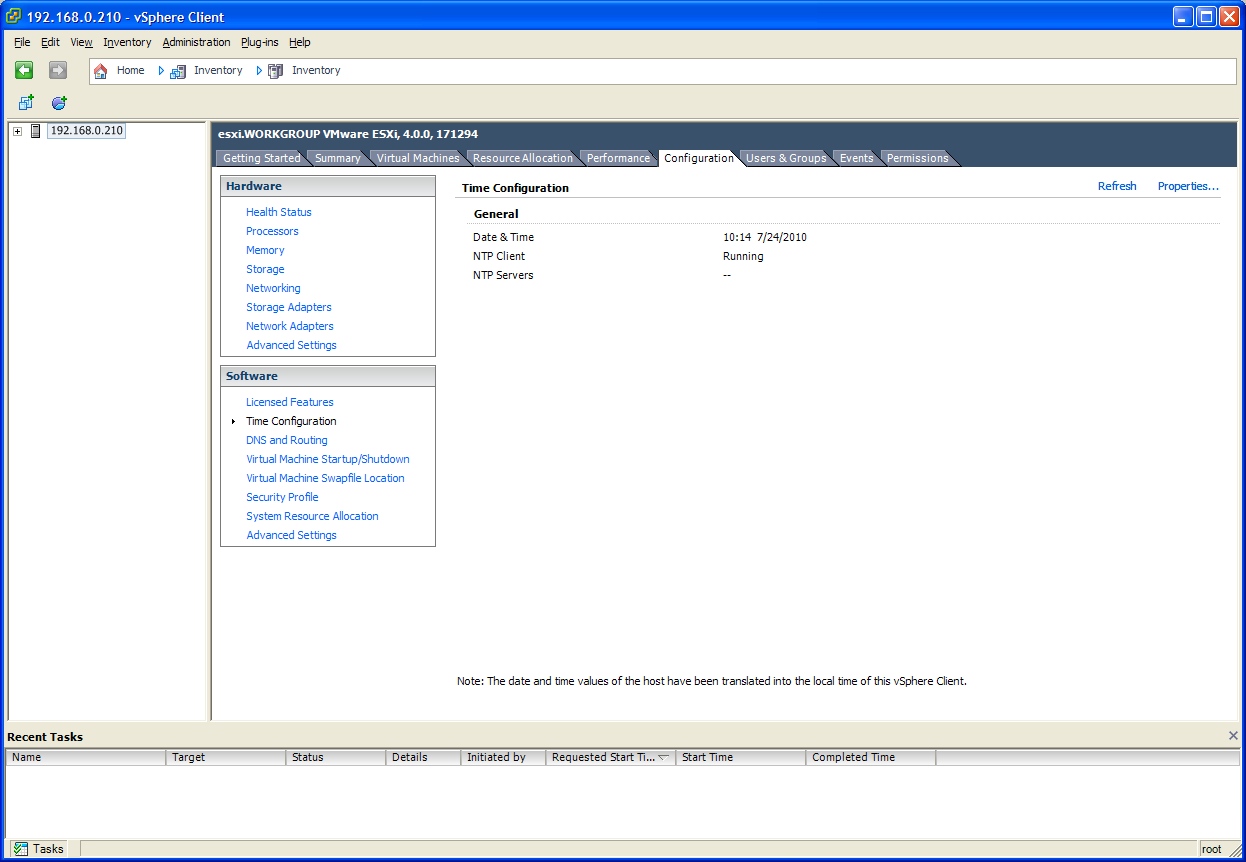Select Time Configuration under Software
1246x862 pixels.
tap(291, 421)
